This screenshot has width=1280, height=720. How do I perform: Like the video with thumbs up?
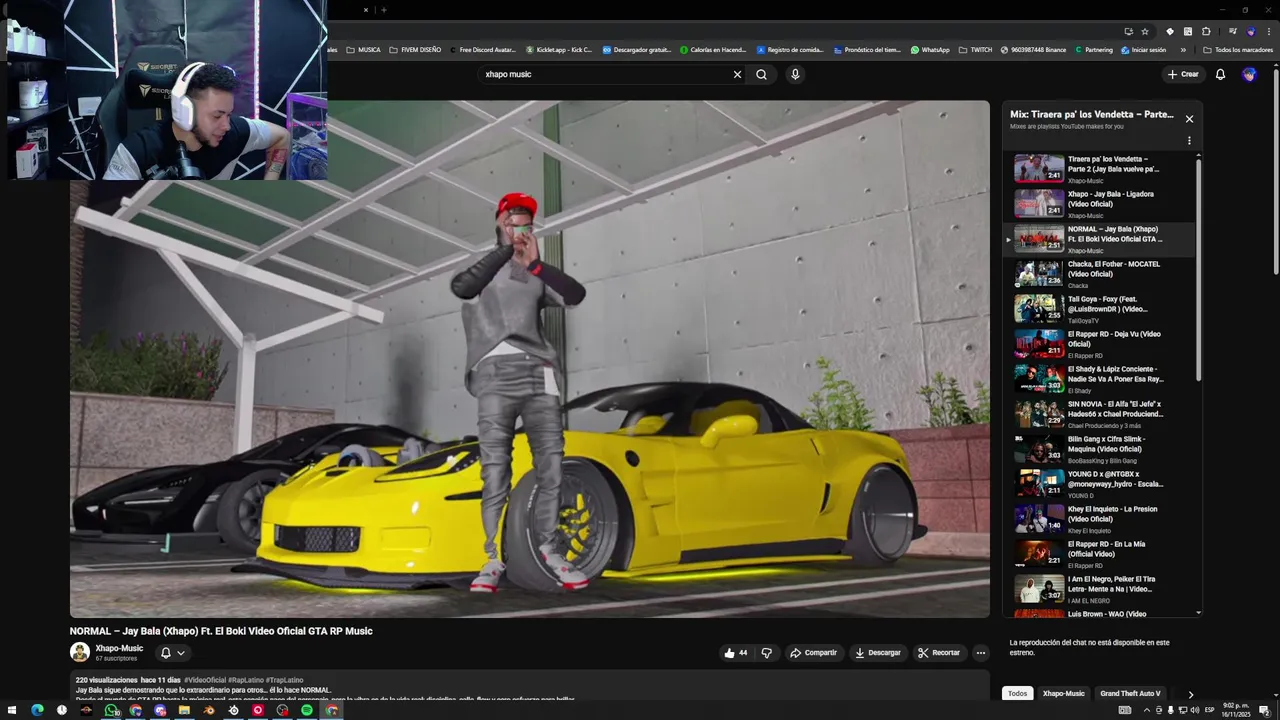tap(736, 653)
